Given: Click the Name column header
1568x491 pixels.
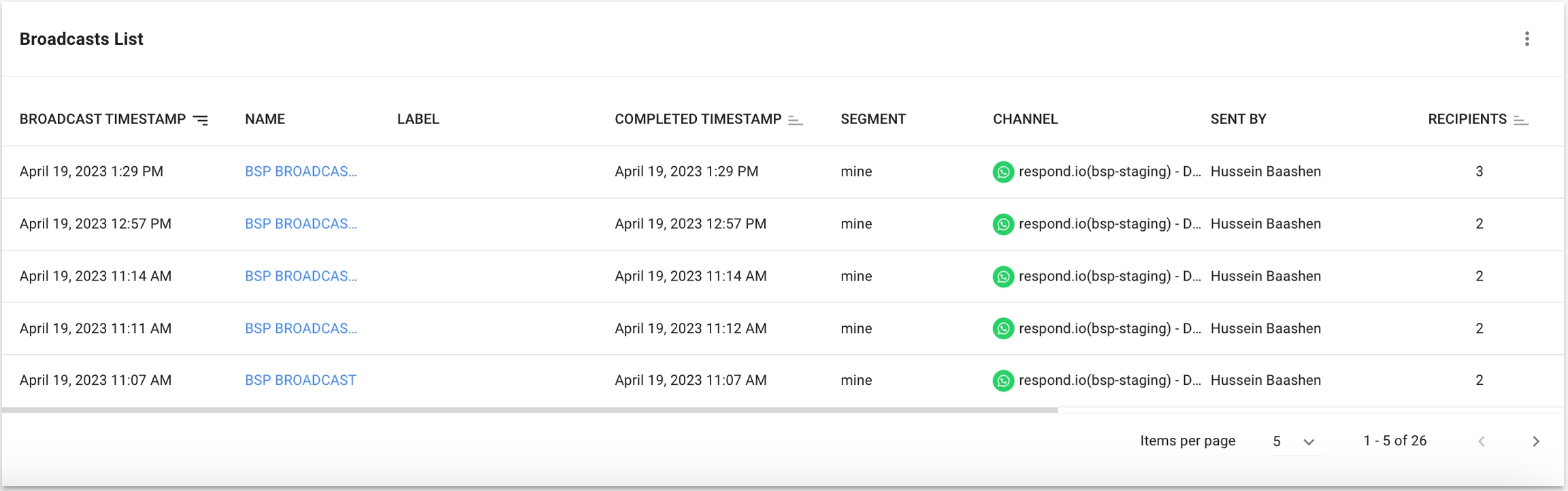Looking at the screenshot, I should (265, 119).
